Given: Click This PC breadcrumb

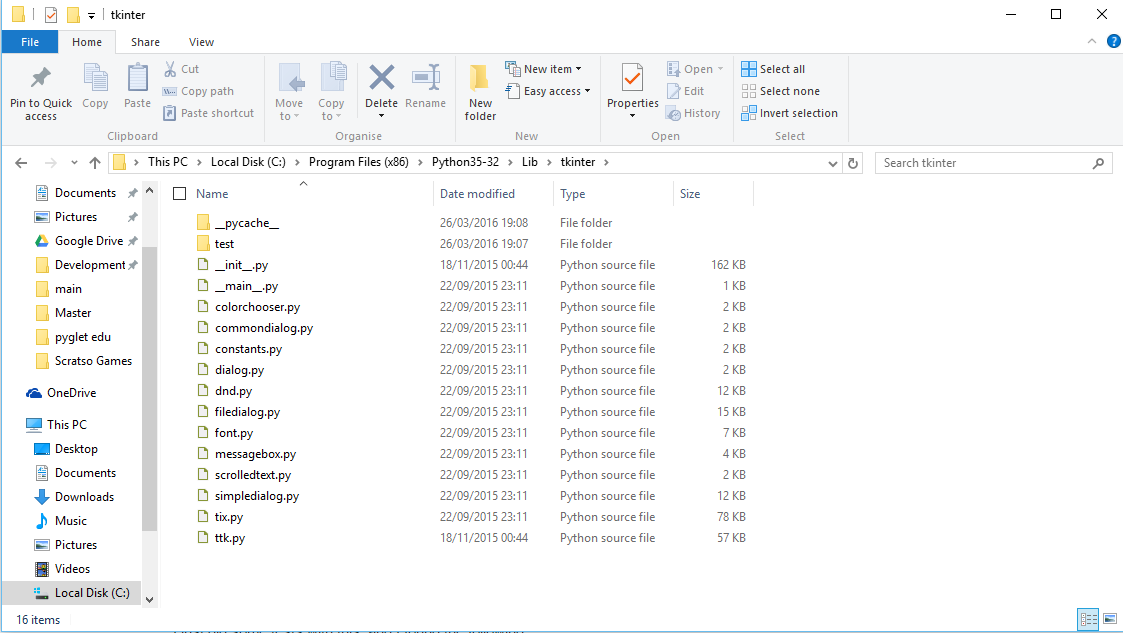Looking at the screenshot, I should (x=168, y=162).
